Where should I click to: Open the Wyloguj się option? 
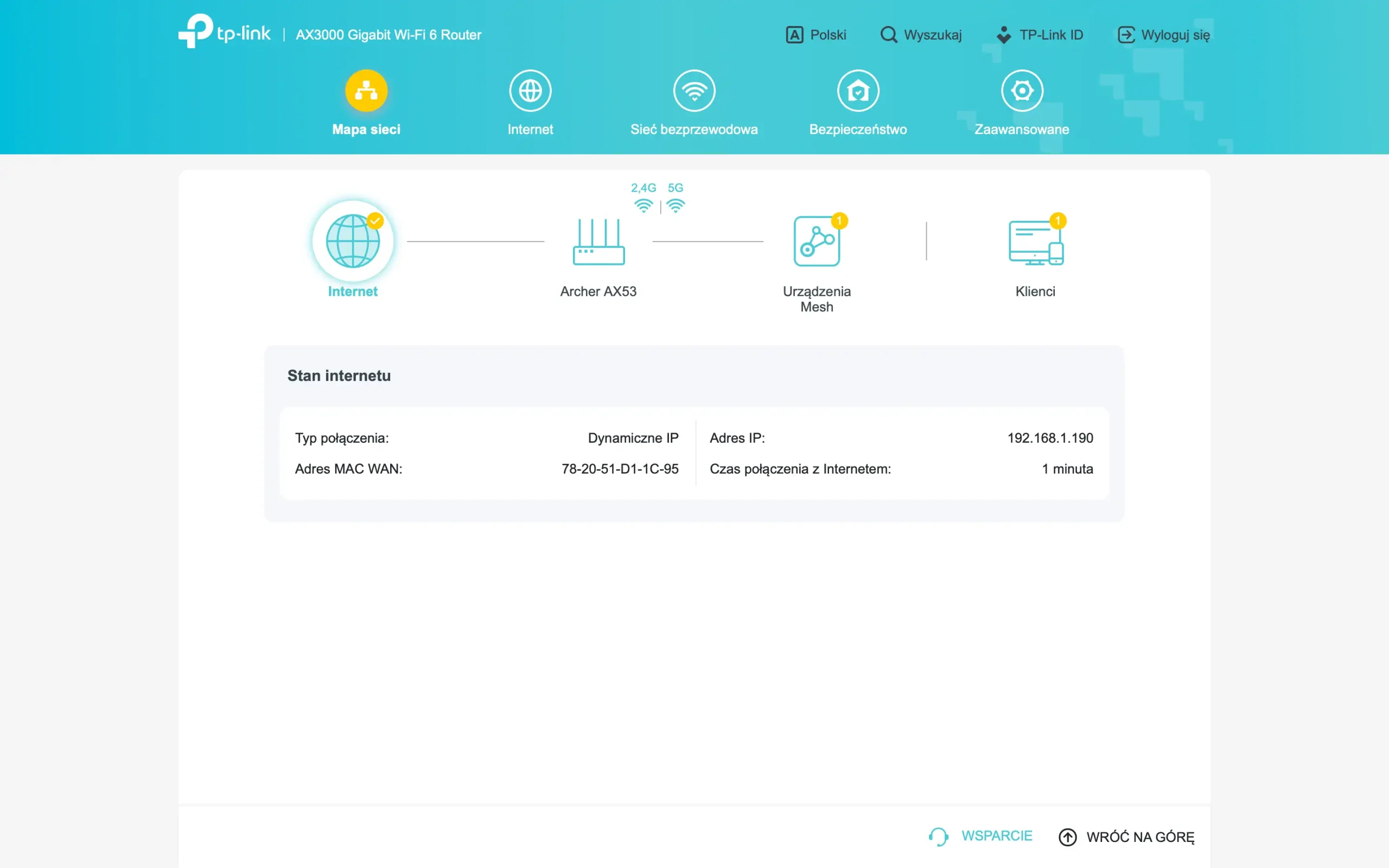[x=1163, y=34]
